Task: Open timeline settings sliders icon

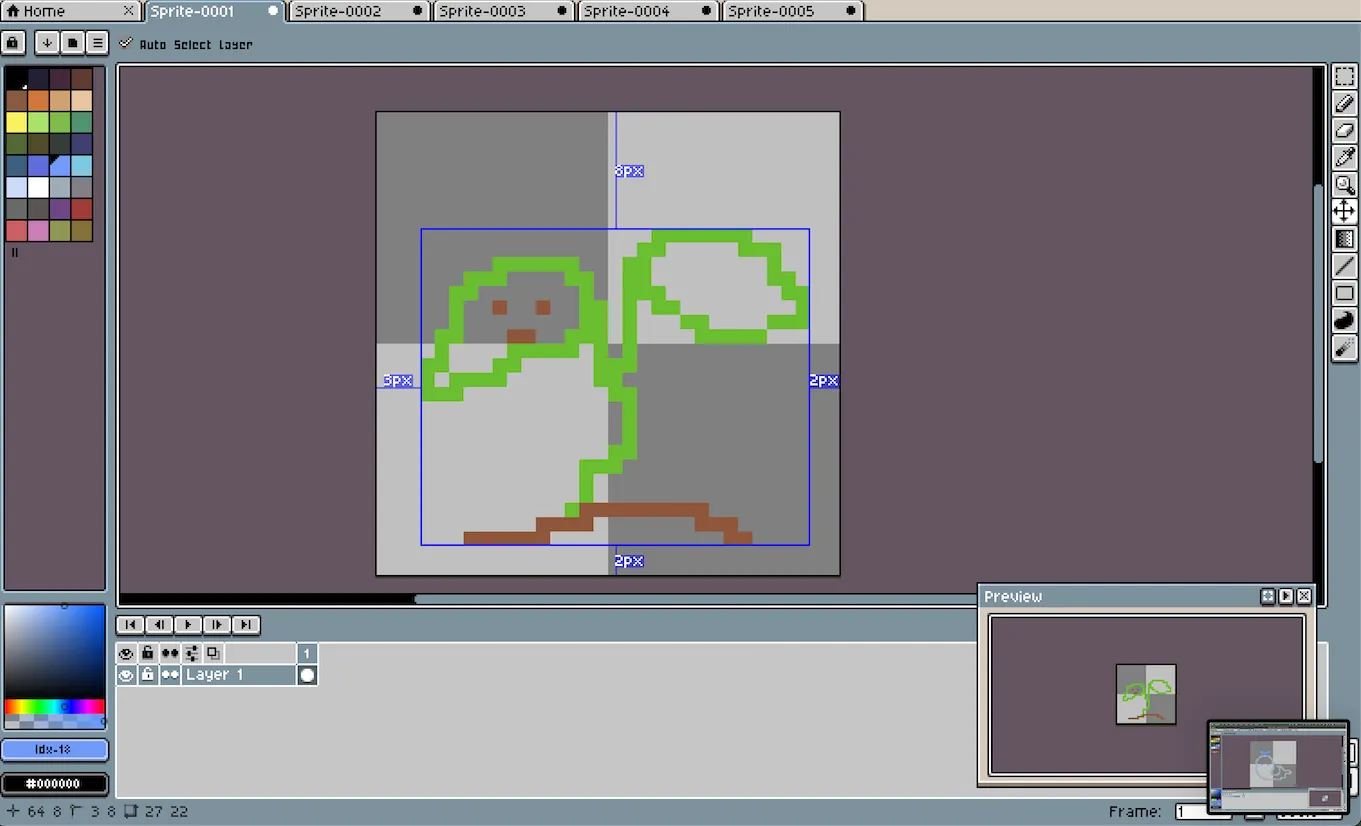Action: click(x=192, y=653)
